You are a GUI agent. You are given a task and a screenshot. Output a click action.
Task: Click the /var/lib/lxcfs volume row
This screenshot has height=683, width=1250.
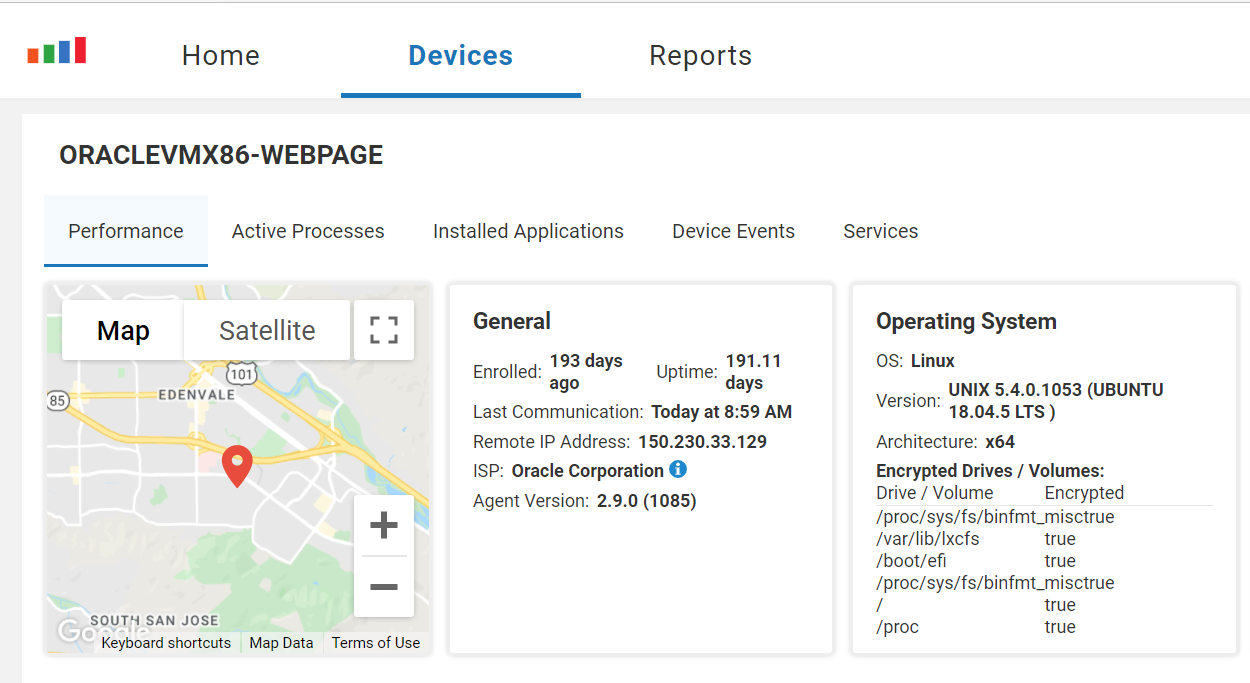point(1044,539)
